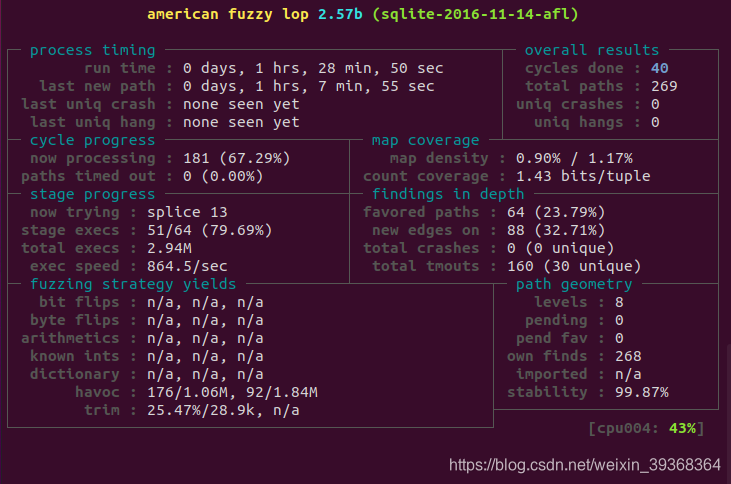
Task: Click the 'process timing' section header
Action: click(x=92, y=50)
